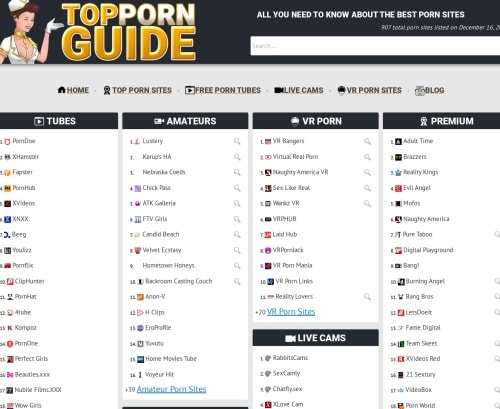500x409 pixels.
Task: Click the award icon in PREMIUM header
Action: click(x=423, y=121)
